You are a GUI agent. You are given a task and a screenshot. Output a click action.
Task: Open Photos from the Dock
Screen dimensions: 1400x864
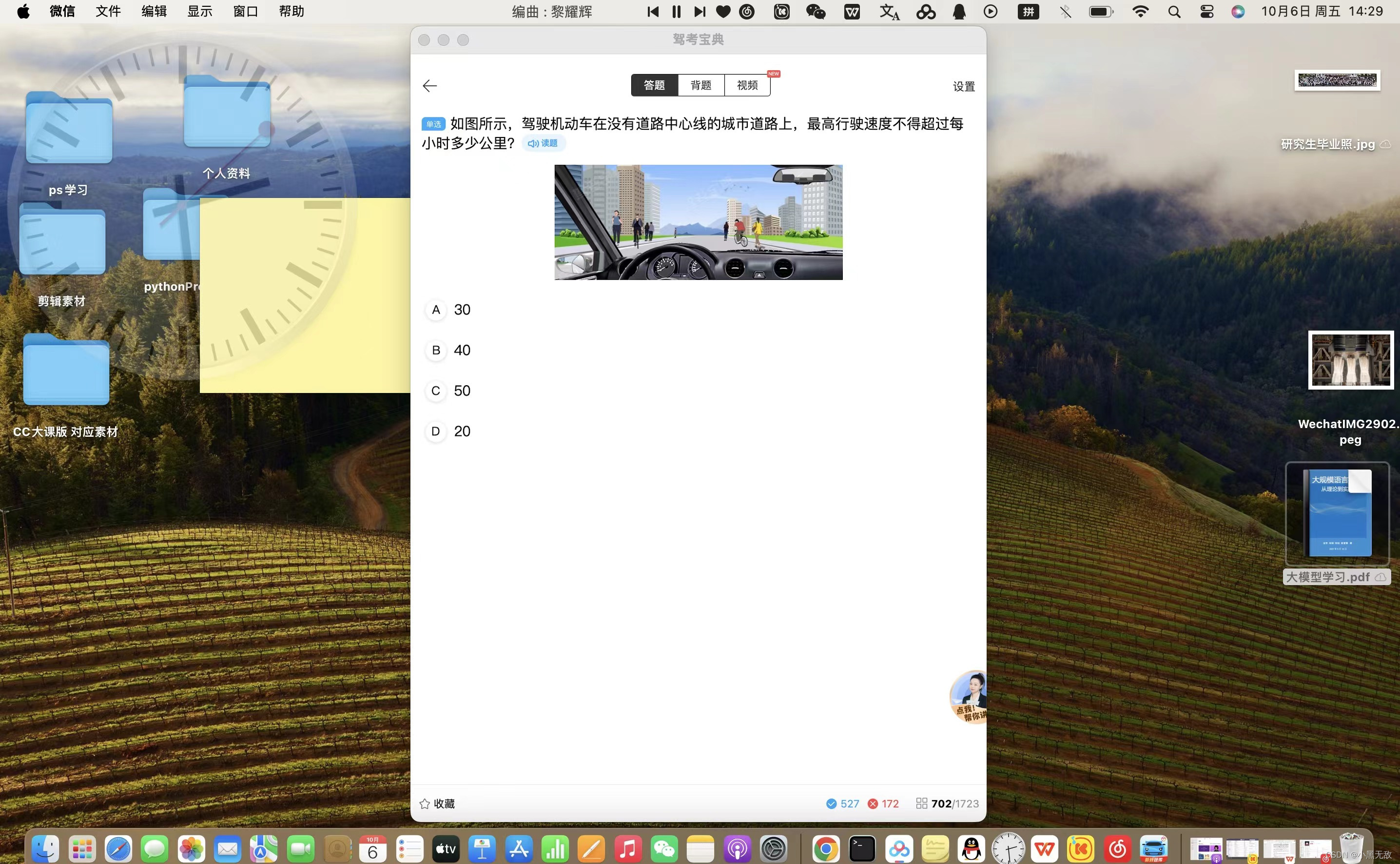(192, 848)
